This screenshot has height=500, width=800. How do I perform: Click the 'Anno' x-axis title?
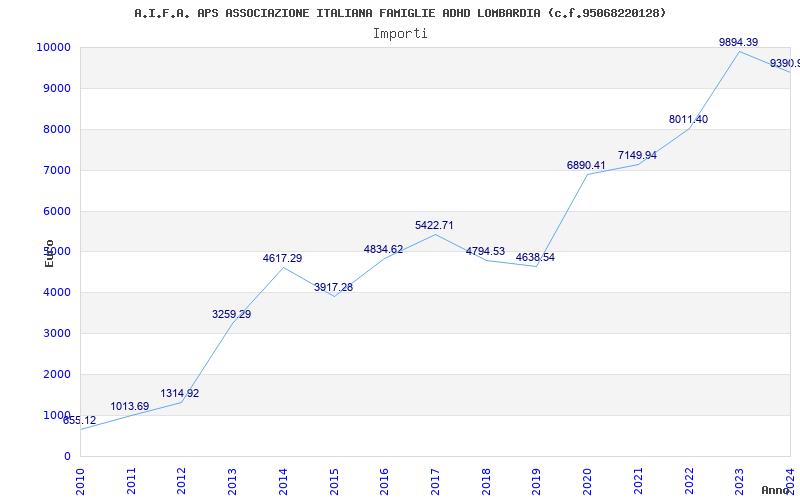[775, 490]
